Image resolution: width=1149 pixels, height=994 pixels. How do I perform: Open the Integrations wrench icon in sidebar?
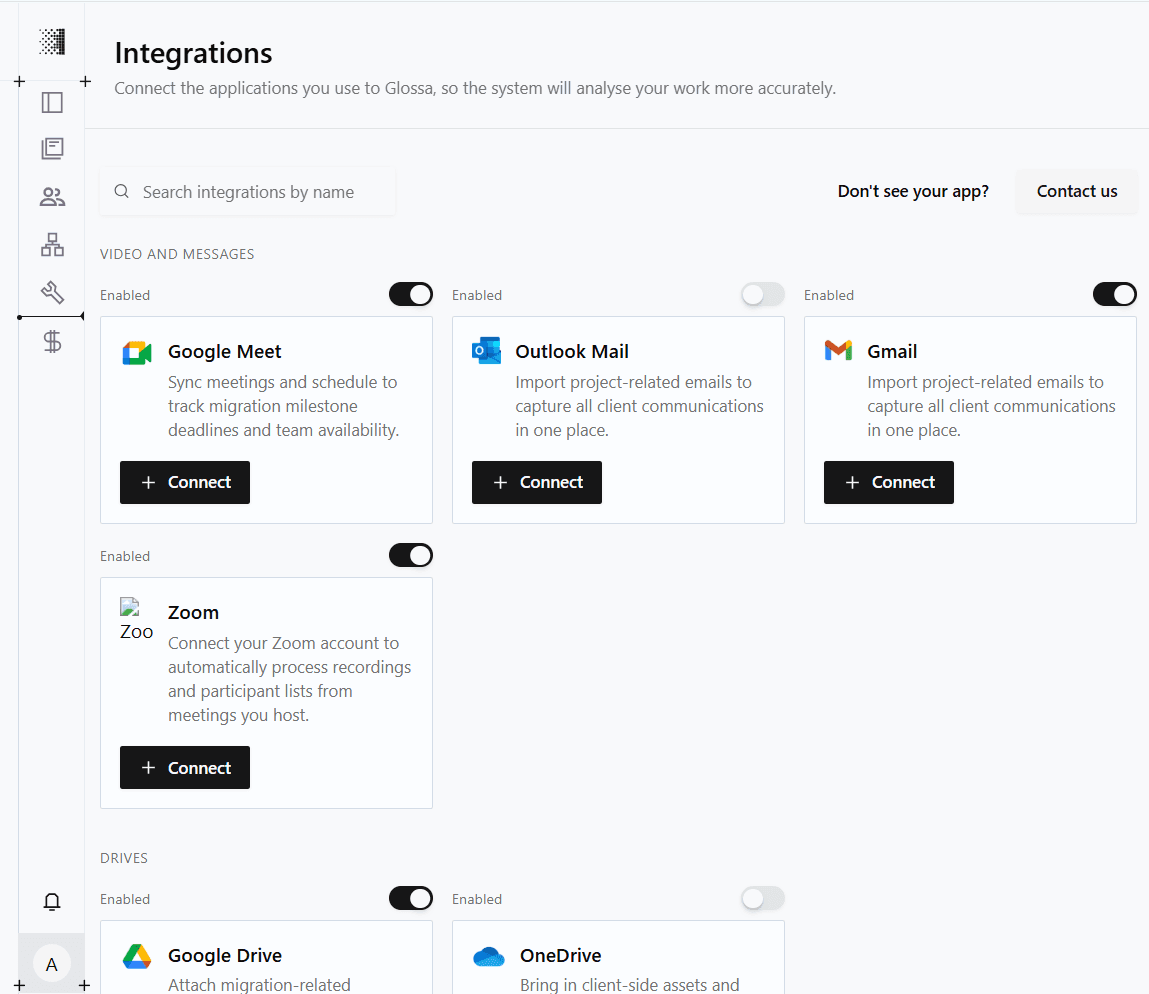[51, 293]
